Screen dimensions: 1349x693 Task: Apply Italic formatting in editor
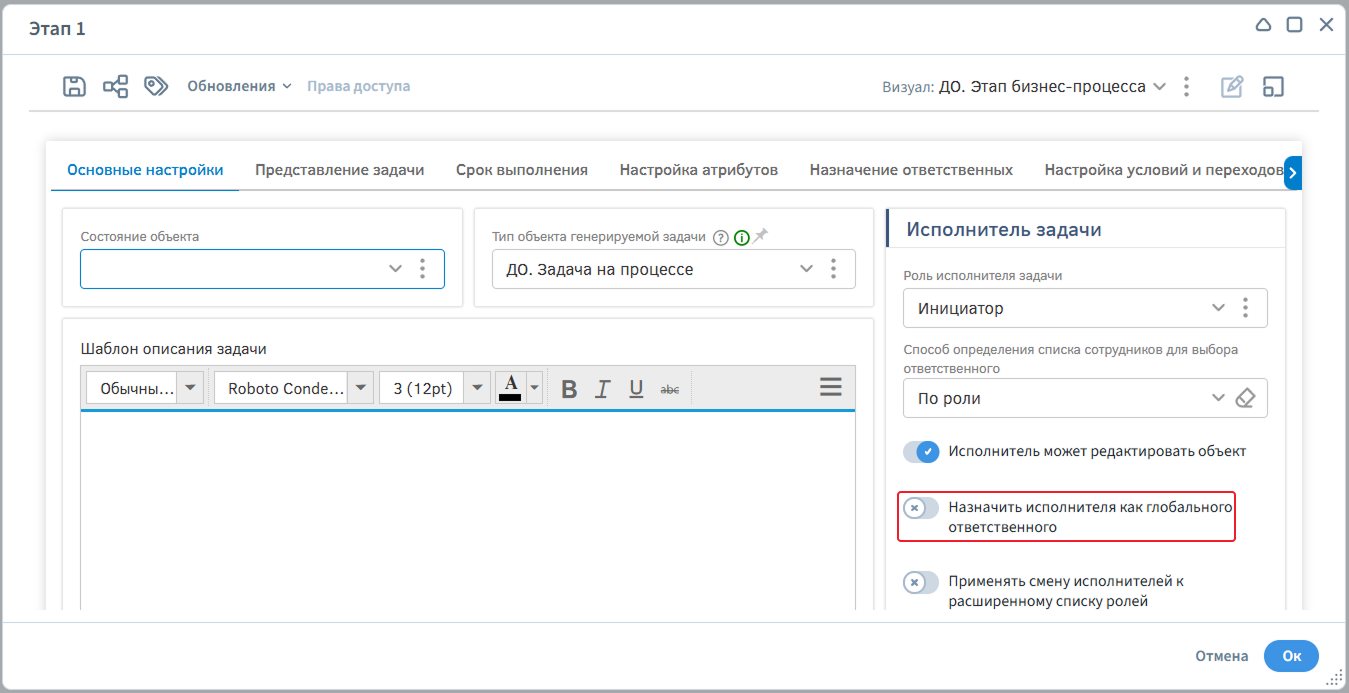(x=602, y=389)
